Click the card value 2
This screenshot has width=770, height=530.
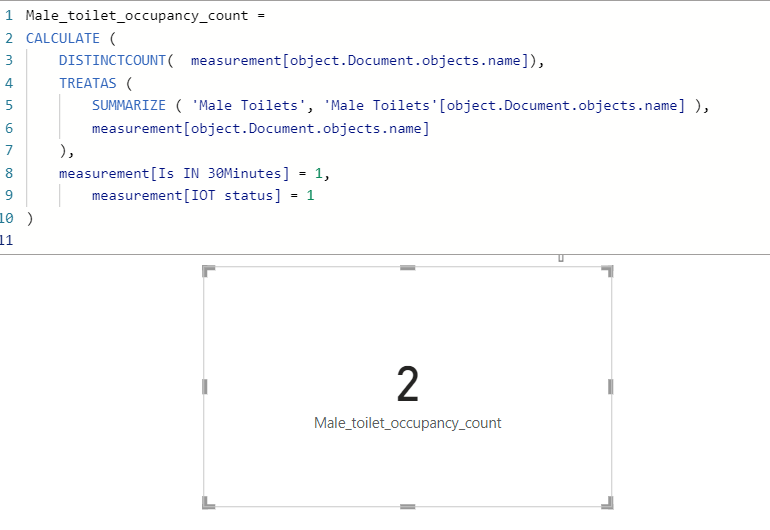408,385
